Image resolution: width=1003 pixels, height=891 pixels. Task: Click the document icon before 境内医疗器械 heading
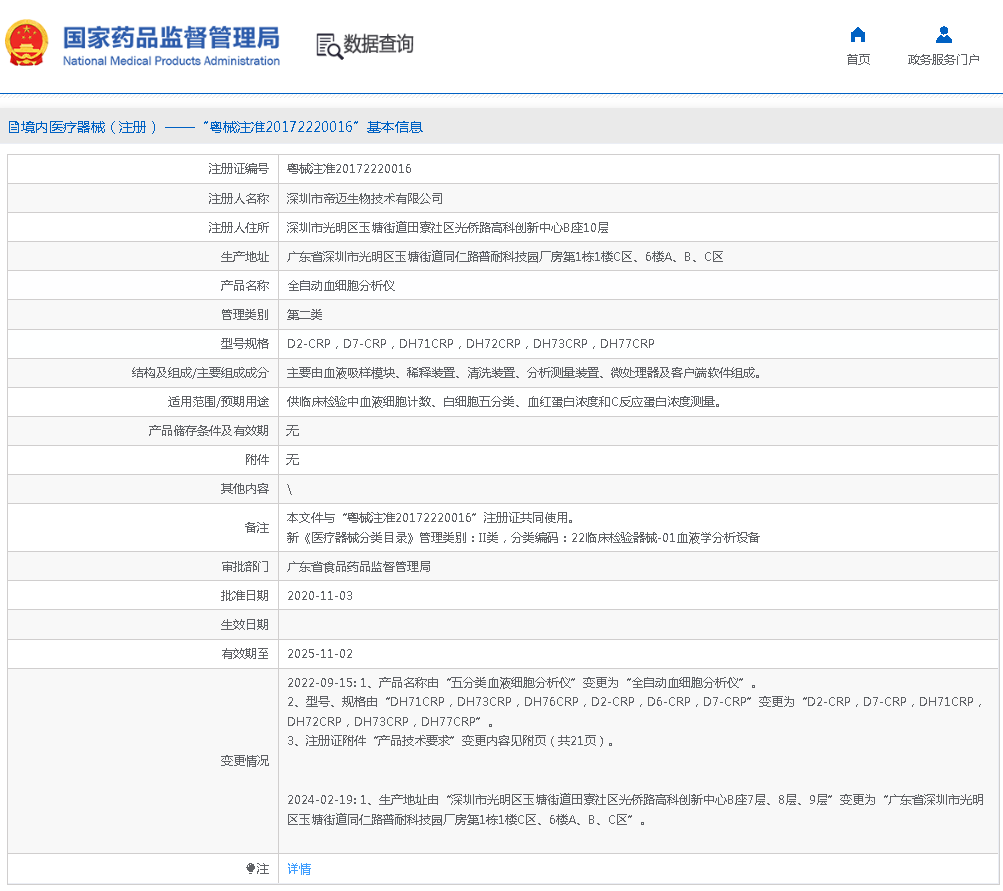[13, 127]
